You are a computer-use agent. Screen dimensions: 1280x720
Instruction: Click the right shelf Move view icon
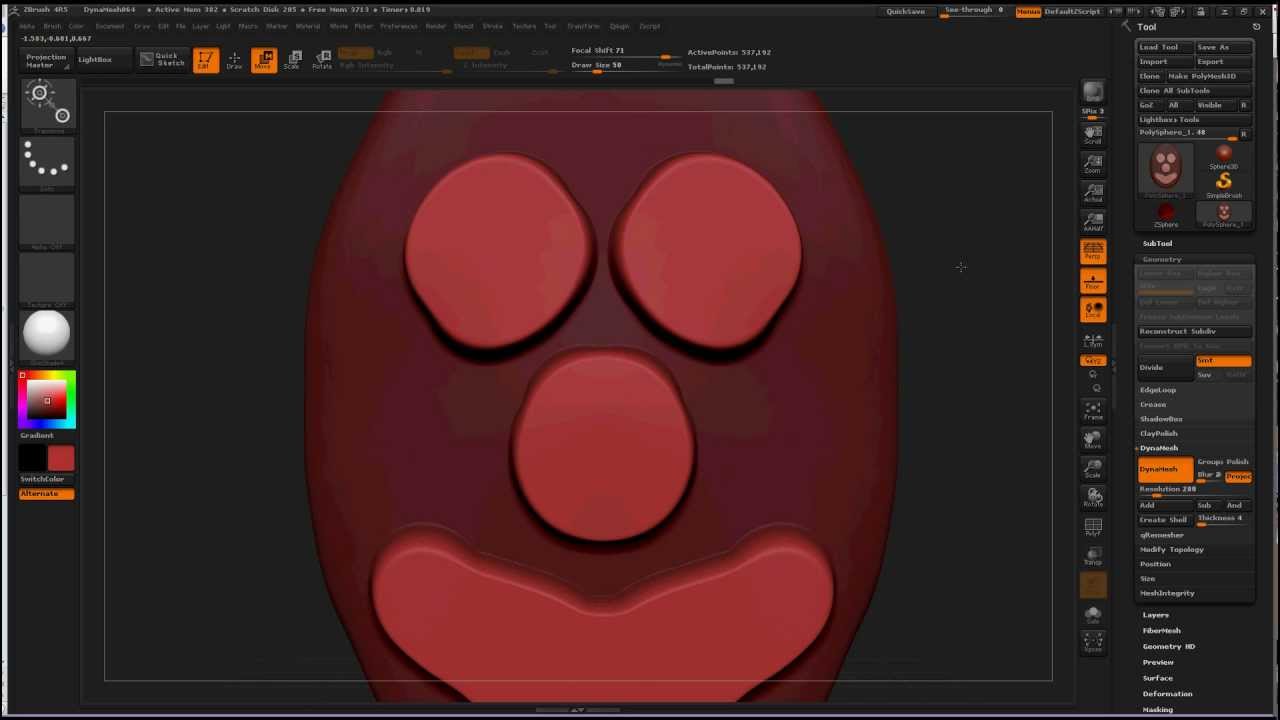pos(1093,439)
